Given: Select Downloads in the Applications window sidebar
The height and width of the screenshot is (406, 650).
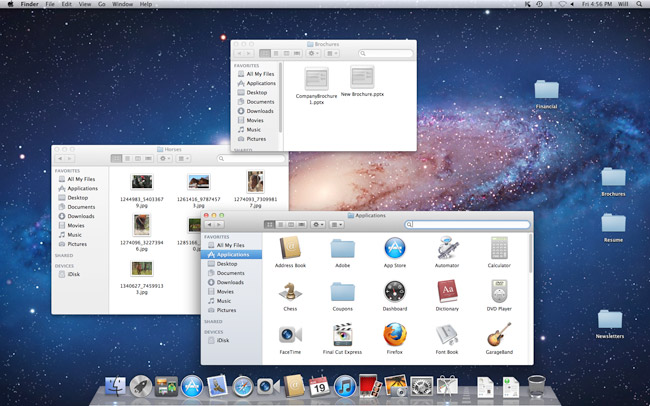Looking at the screenshot, I should pyautogui.click(x=230, y=282).
